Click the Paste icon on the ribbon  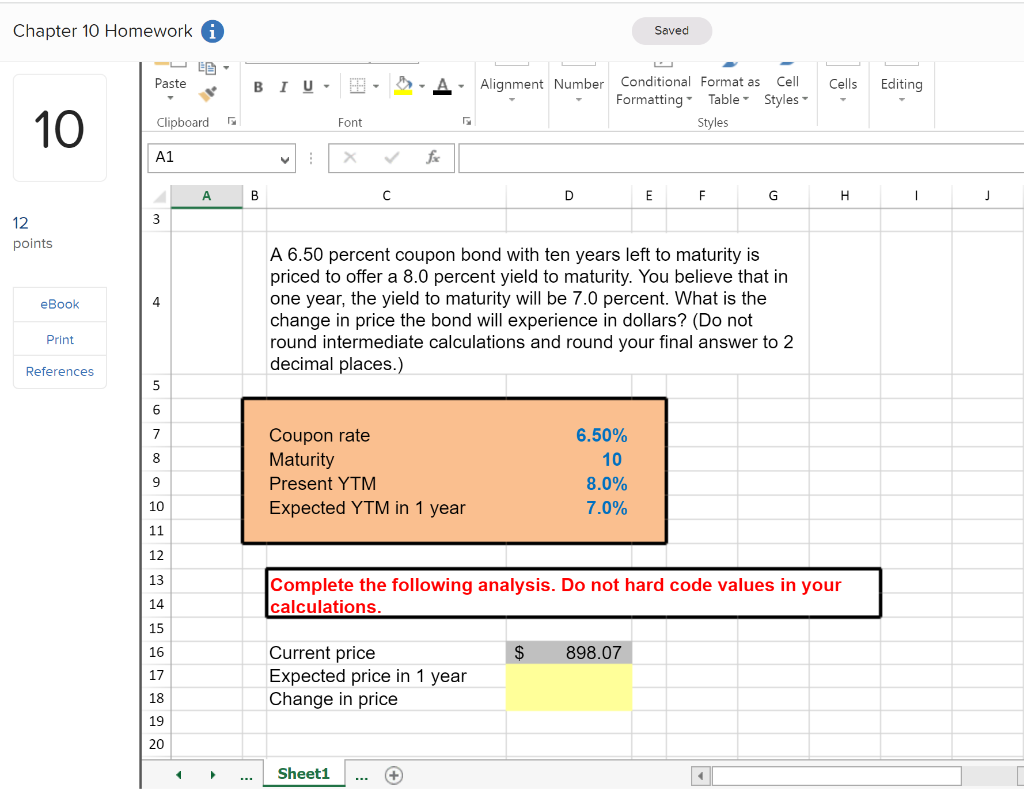tap(169, 84)
